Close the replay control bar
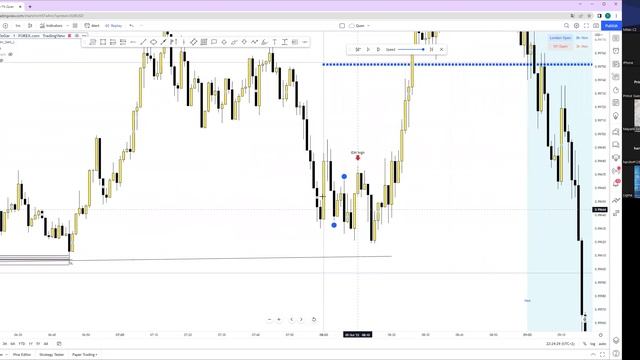Viewport: 640px width, 360px height. pos(441,49)
